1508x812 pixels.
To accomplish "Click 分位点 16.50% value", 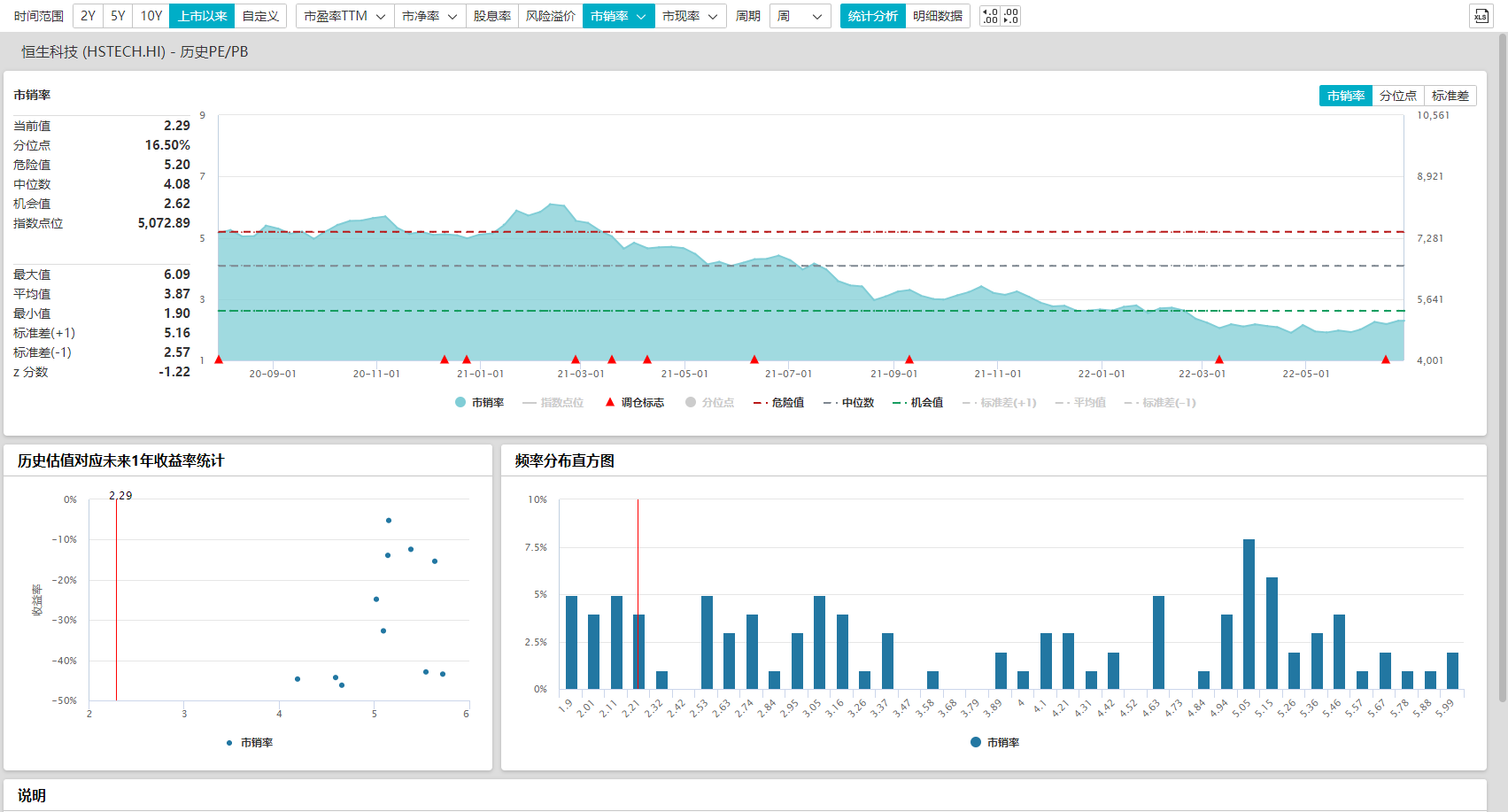I will click(167, 145).
